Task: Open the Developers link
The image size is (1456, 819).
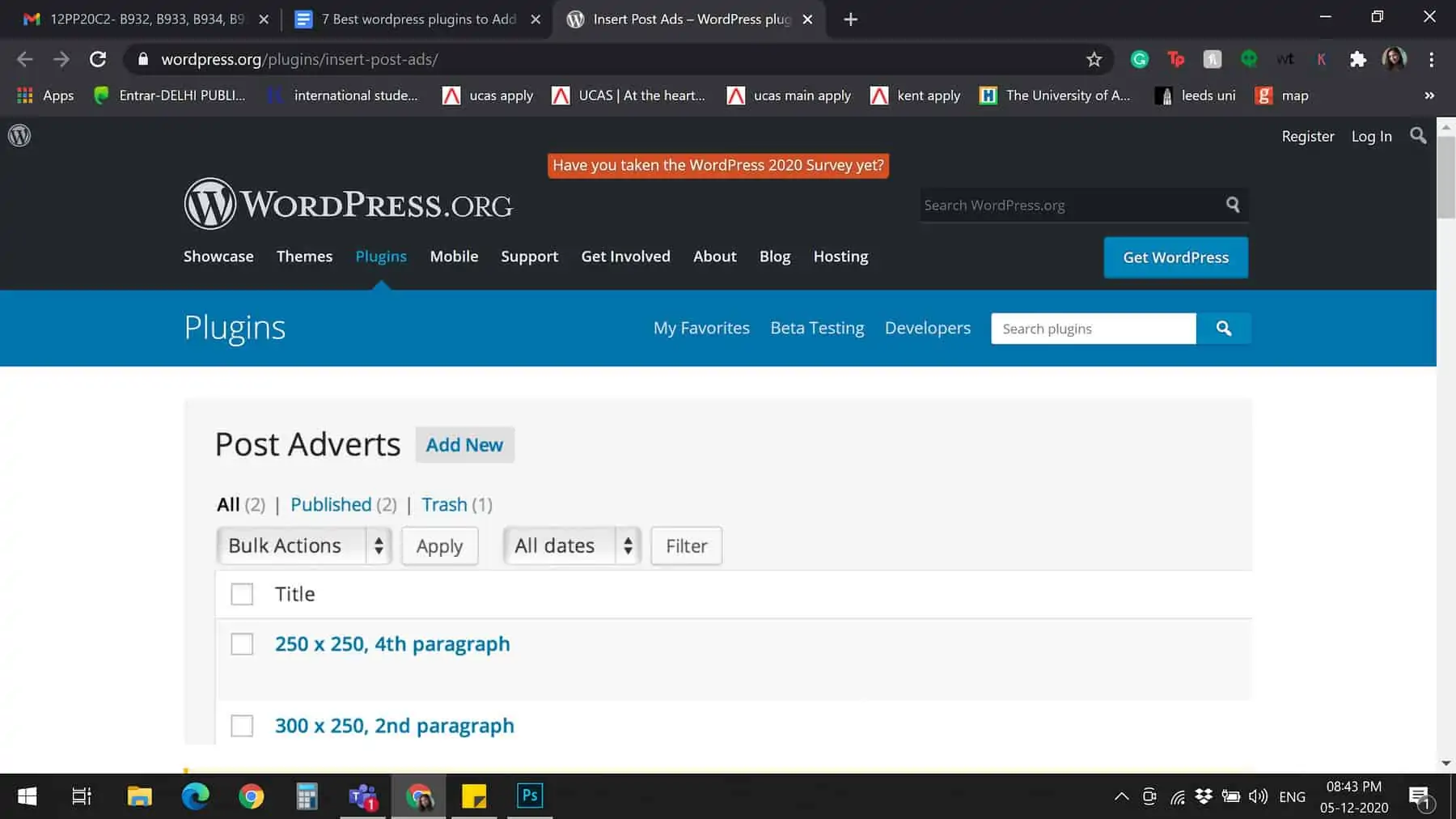Action: pos(928,328)
